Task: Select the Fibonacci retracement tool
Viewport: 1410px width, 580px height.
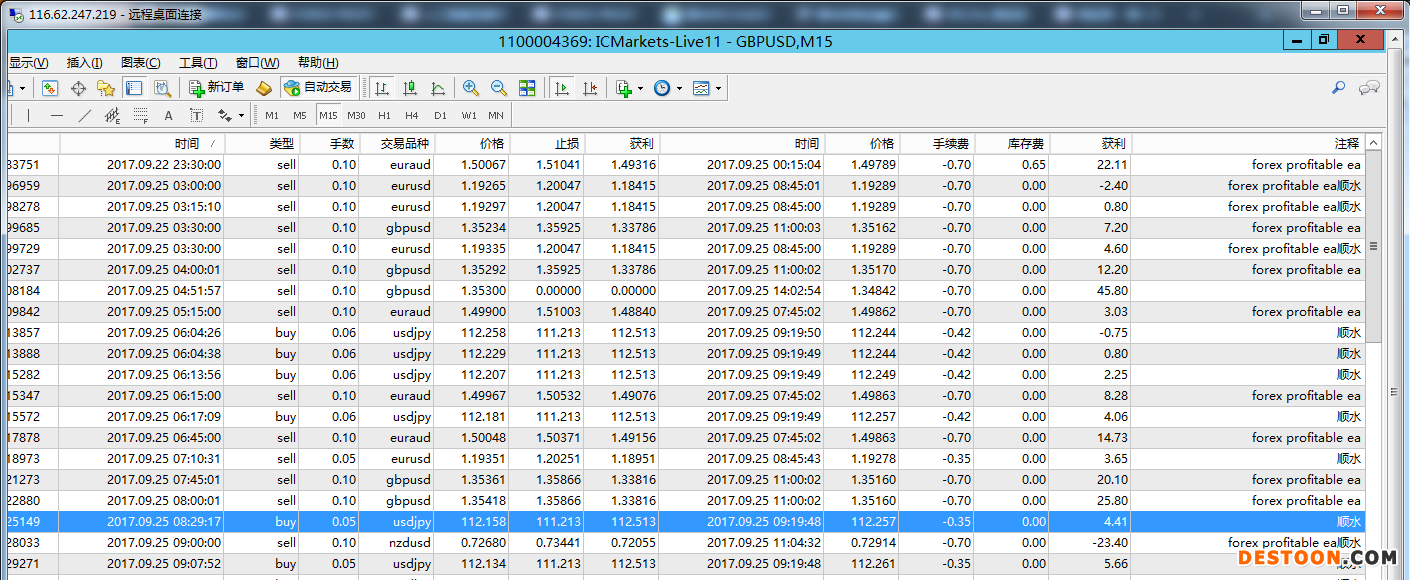Action: click(x=141, y=115)
